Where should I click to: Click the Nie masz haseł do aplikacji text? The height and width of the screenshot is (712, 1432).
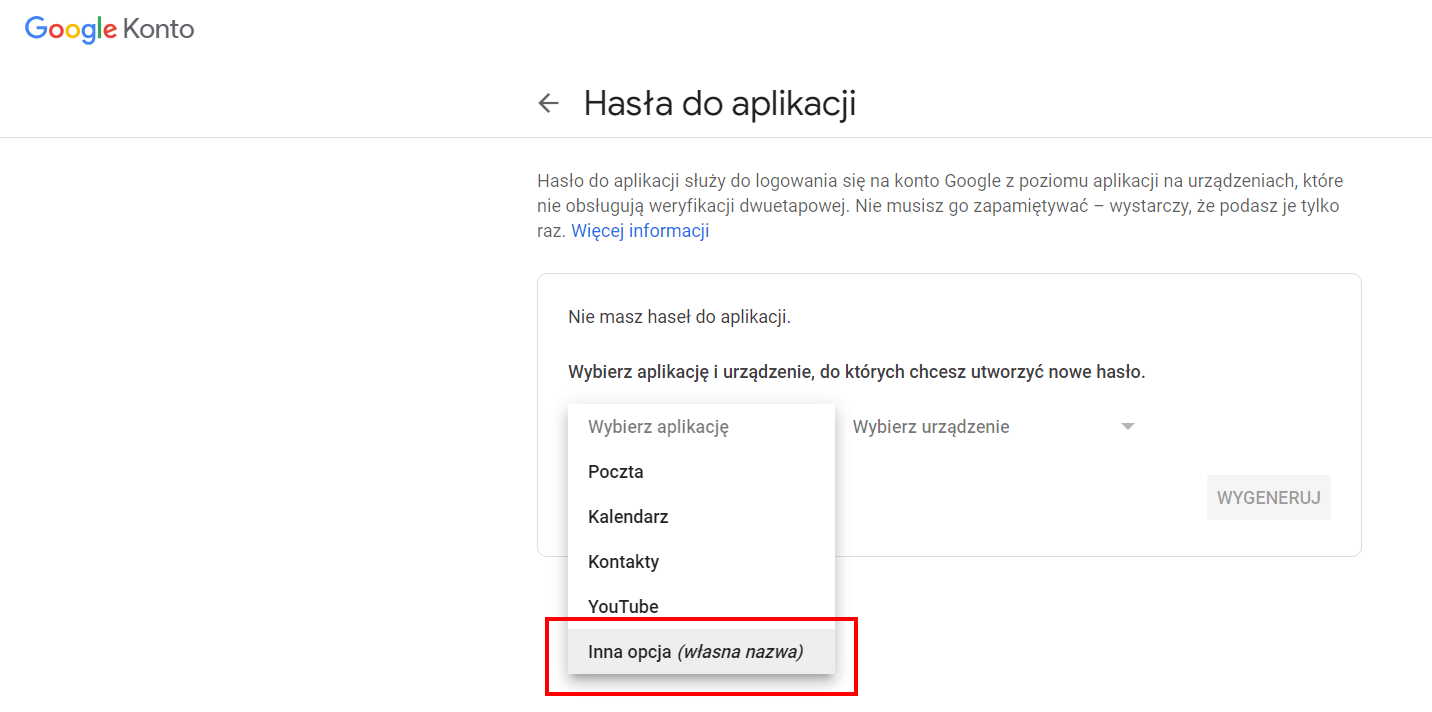[680, 317]
